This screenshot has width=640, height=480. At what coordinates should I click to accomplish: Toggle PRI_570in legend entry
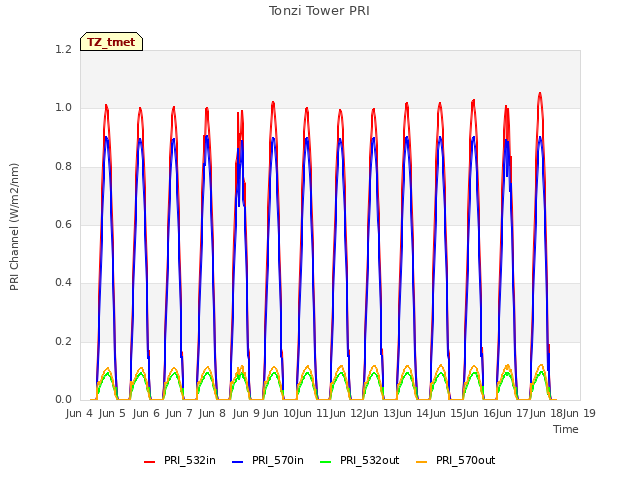click(268, 460)
